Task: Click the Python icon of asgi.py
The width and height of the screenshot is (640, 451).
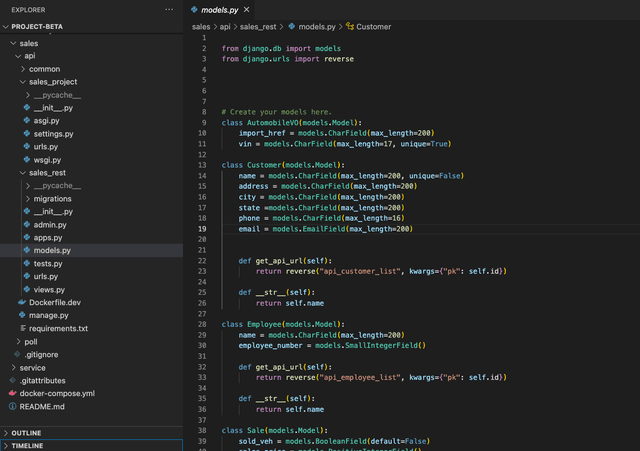Action: (27, 120)
